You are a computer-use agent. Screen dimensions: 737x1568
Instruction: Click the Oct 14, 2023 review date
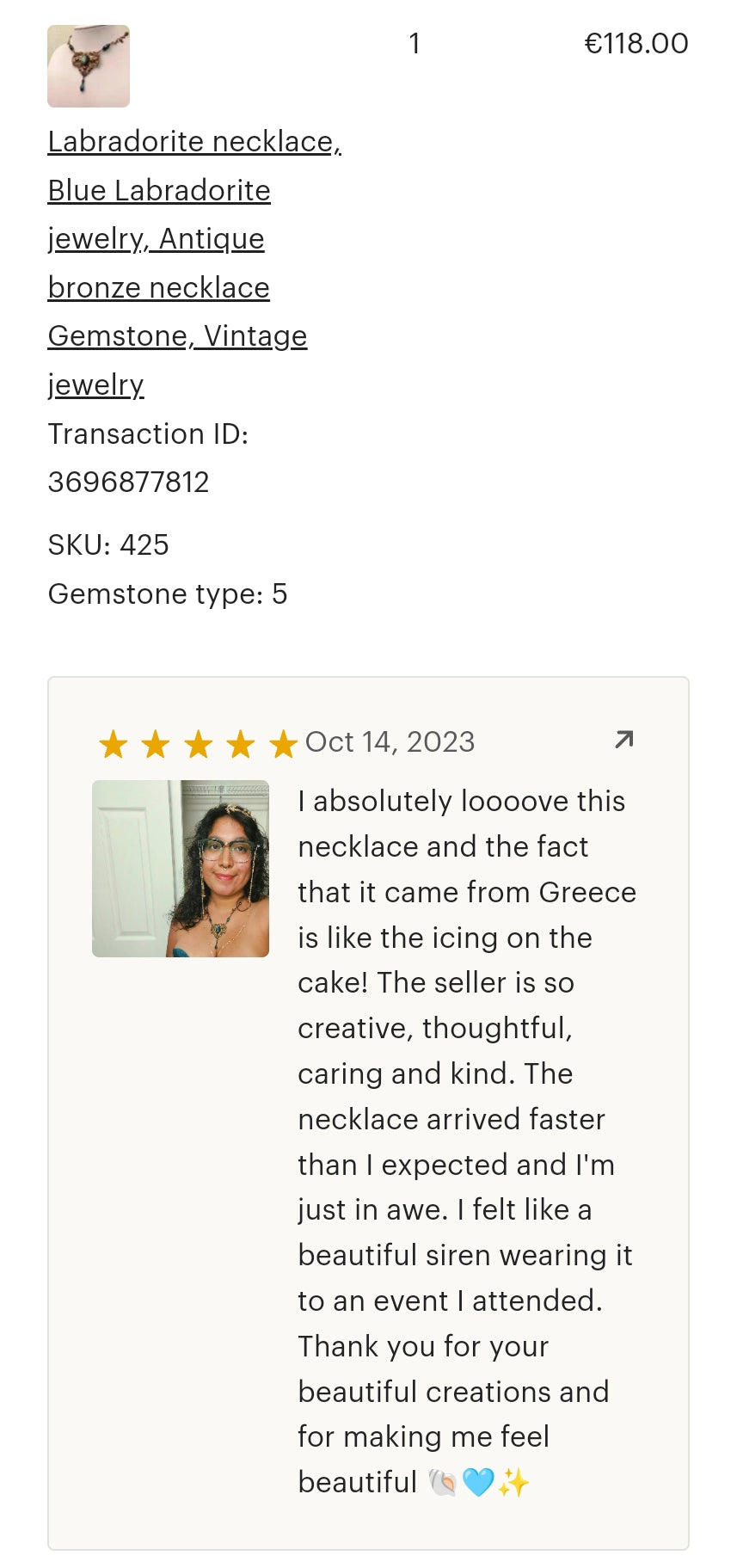pos(390,741)
